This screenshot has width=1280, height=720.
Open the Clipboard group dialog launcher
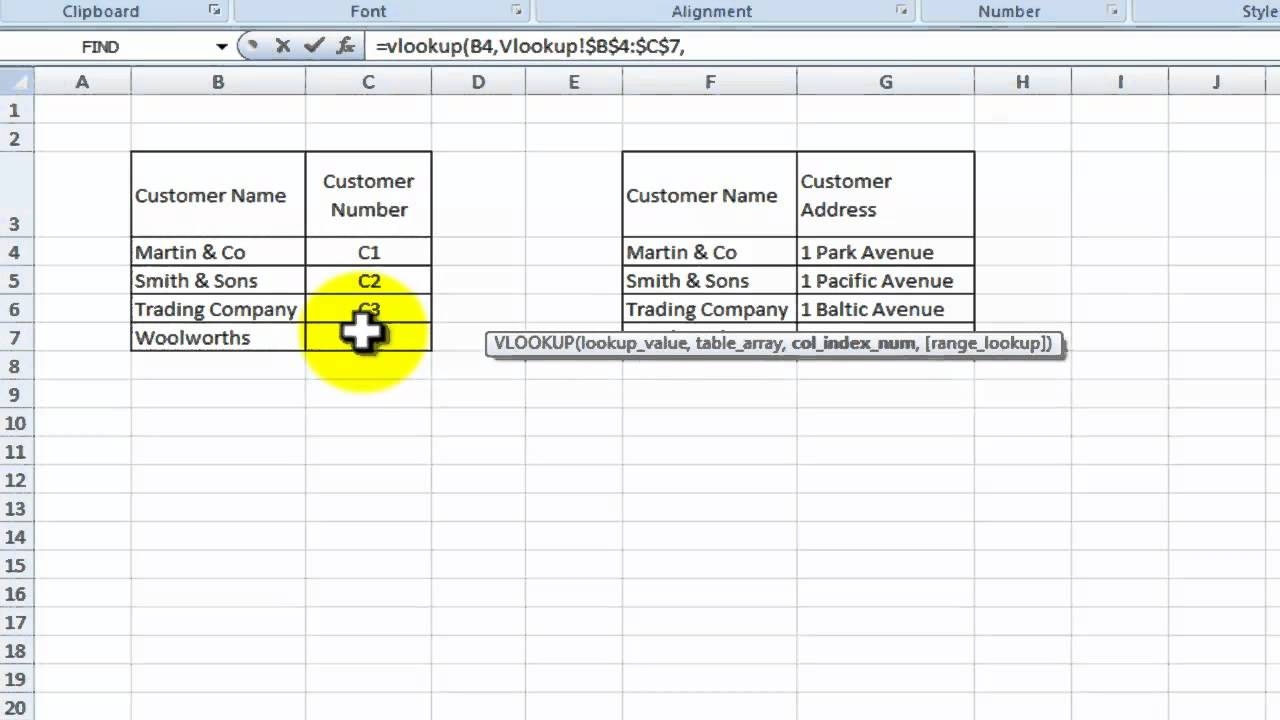click(214, 11)
